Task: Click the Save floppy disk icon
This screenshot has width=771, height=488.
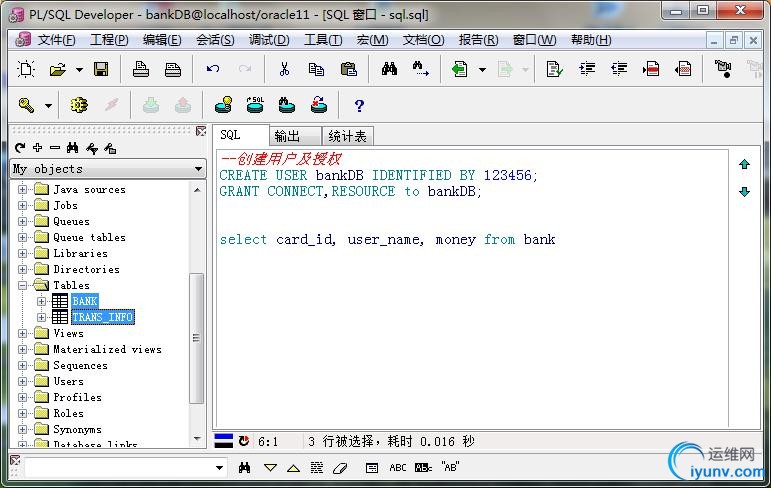Action: pos(101,69)
